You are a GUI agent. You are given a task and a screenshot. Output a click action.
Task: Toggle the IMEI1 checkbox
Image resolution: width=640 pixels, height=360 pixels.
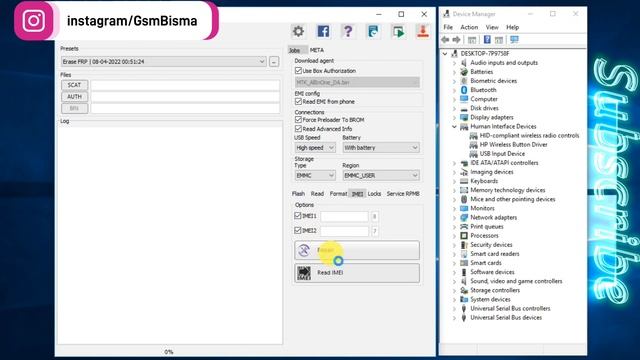coord(298,216)
